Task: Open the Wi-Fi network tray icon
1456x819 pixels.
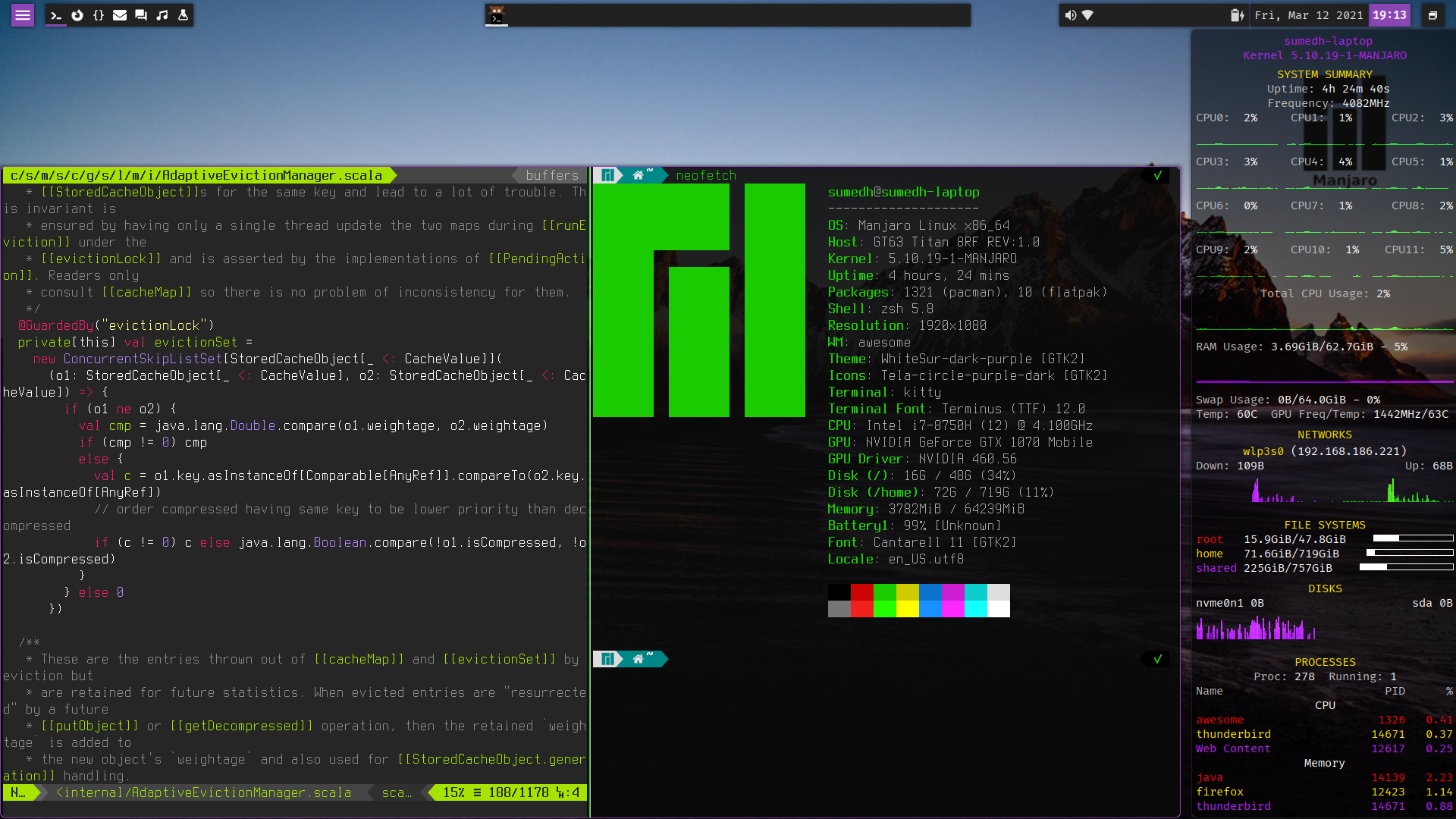Action: click(1087, 15)
